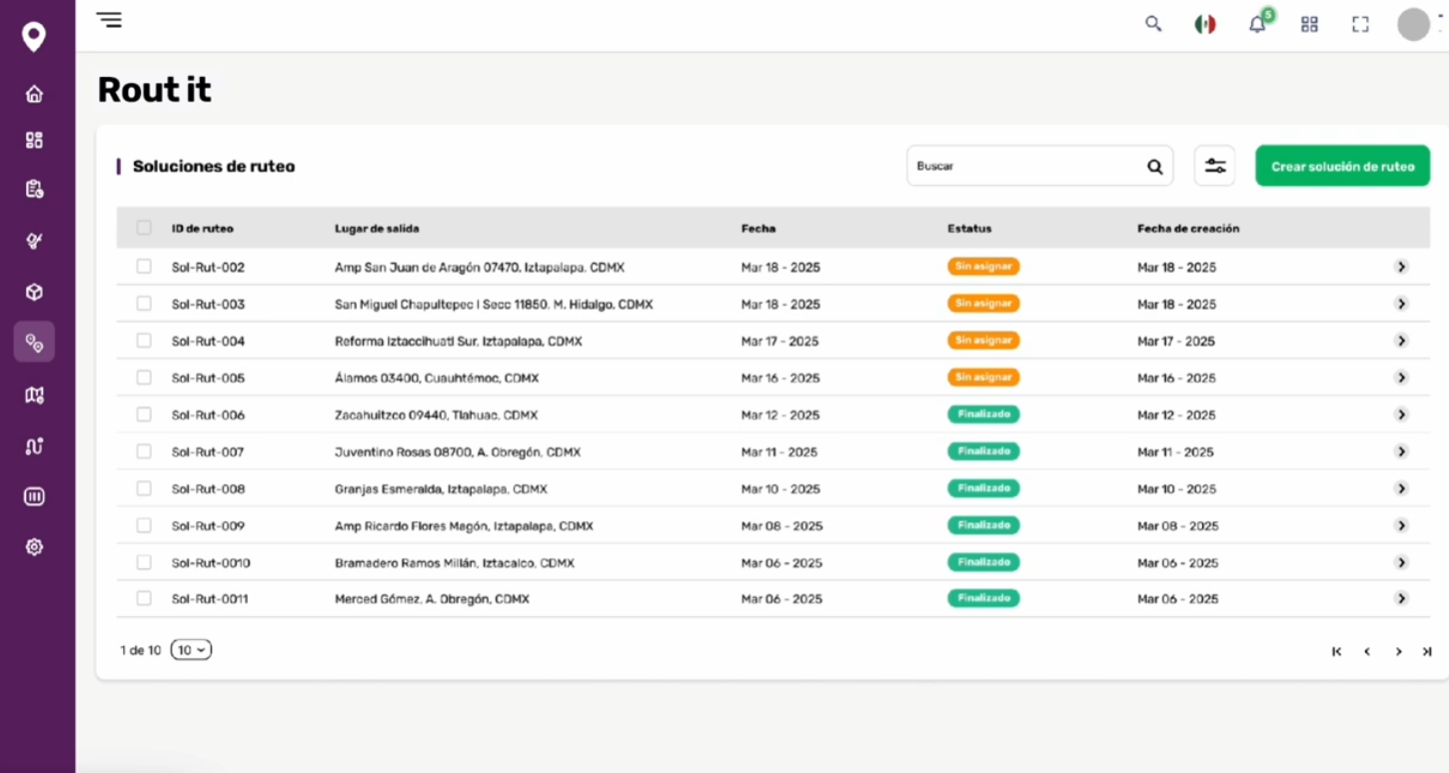Open the rocket icon in sidebar
Image resolution: width=1449 pixels, height=773 pixels.
(34, 241)
